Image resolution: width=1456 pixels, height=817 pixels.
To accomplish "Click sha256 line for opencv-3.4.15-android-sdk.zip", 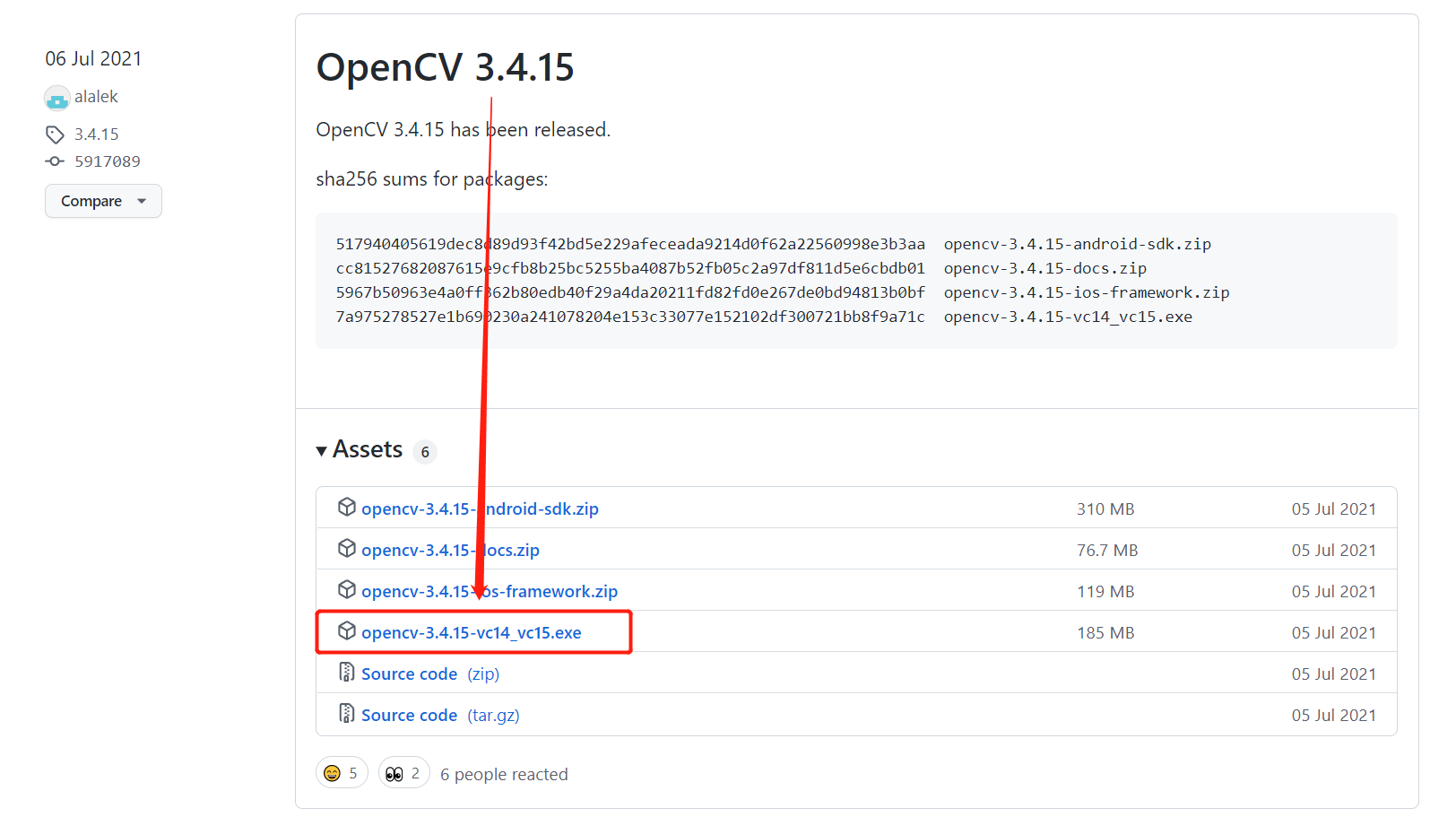I will pos(773,244).
